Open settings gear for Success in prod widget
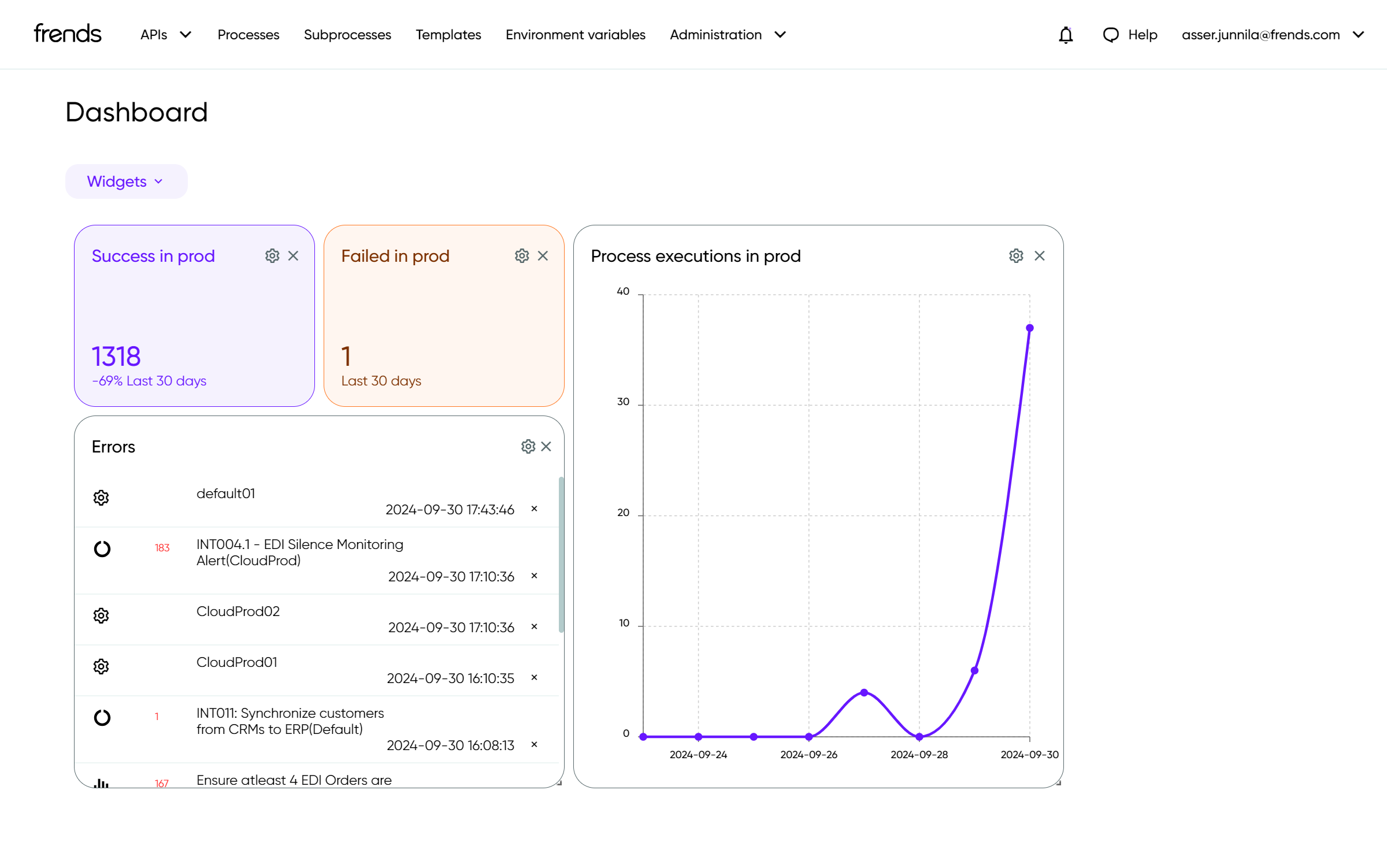This screenshot has height=868, width=1387. [x=272, y=256]
